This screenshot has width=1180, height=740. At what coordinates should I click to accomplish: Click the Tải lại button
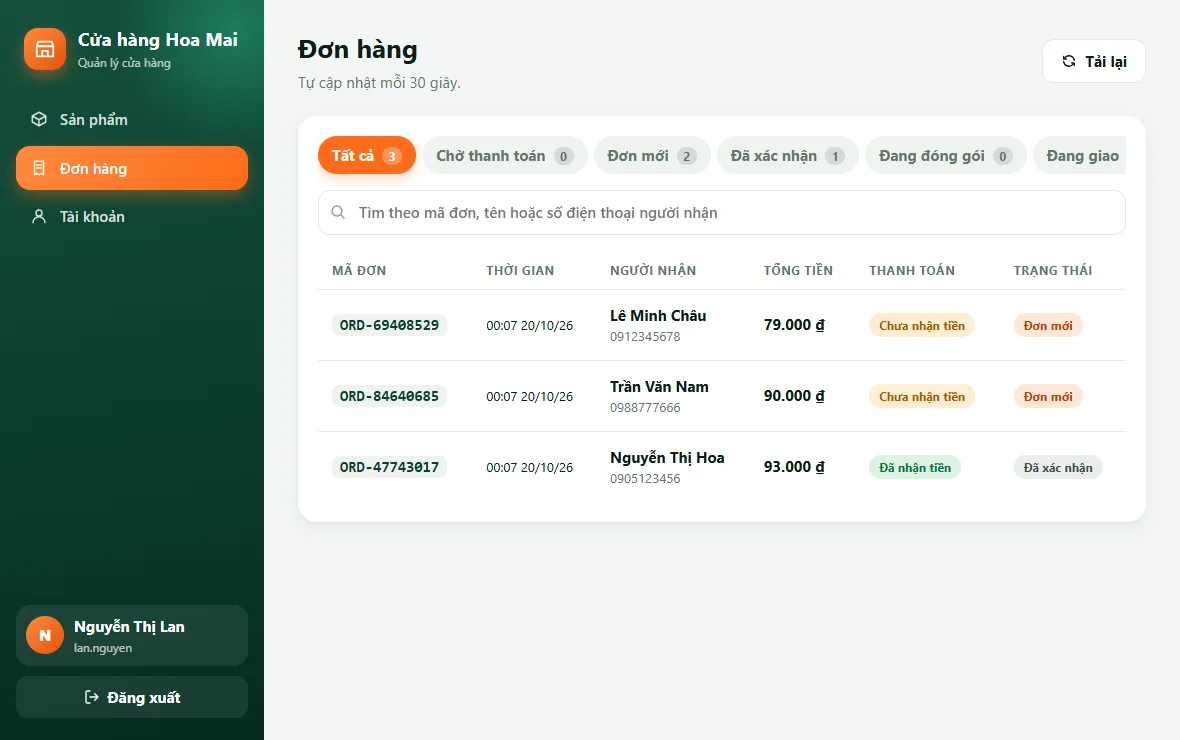coord(1093,61)
